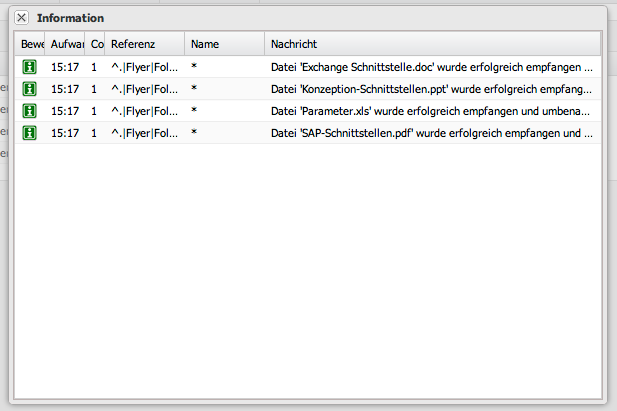This screenshot has height=411, width=617.
Task: Select the 'Parameter.xls' message text
Action: [432, 111]
